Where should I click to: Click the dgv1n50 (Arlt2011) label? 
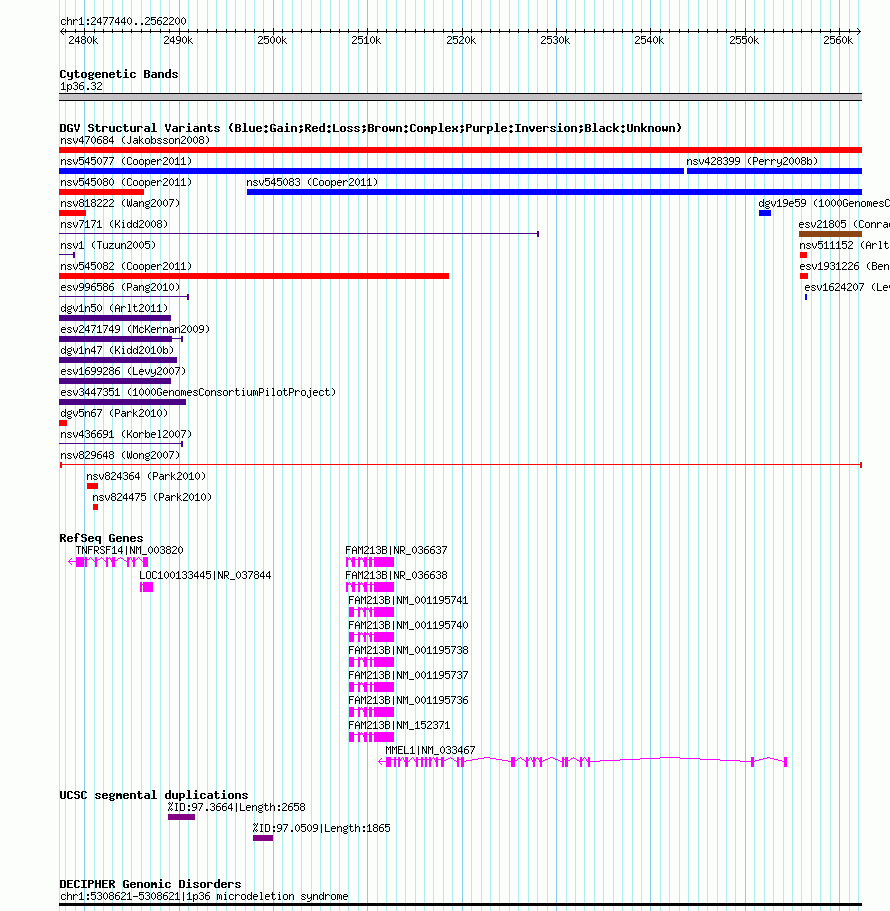114,308
